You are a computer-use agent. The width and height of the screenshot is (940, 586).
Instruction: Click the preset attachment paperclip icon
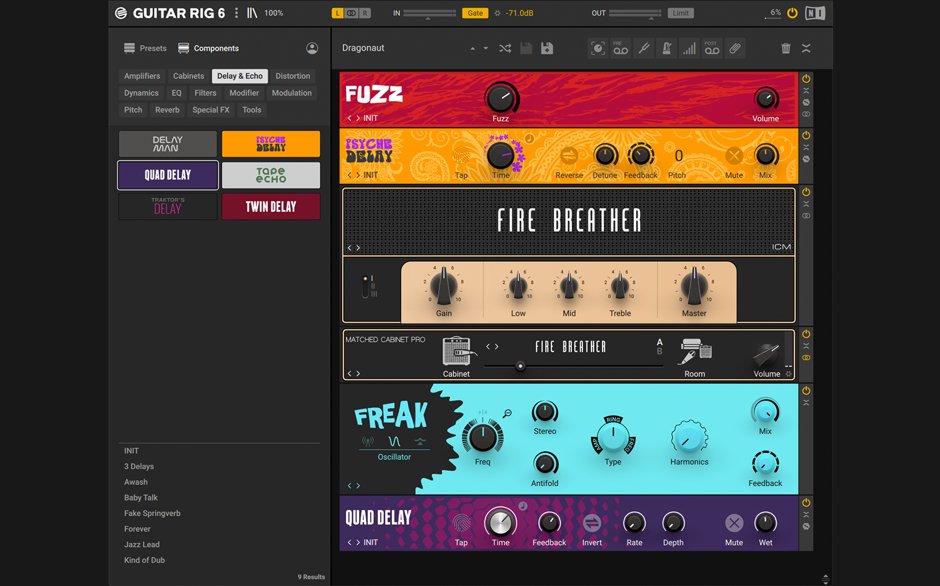click(735, 47)
